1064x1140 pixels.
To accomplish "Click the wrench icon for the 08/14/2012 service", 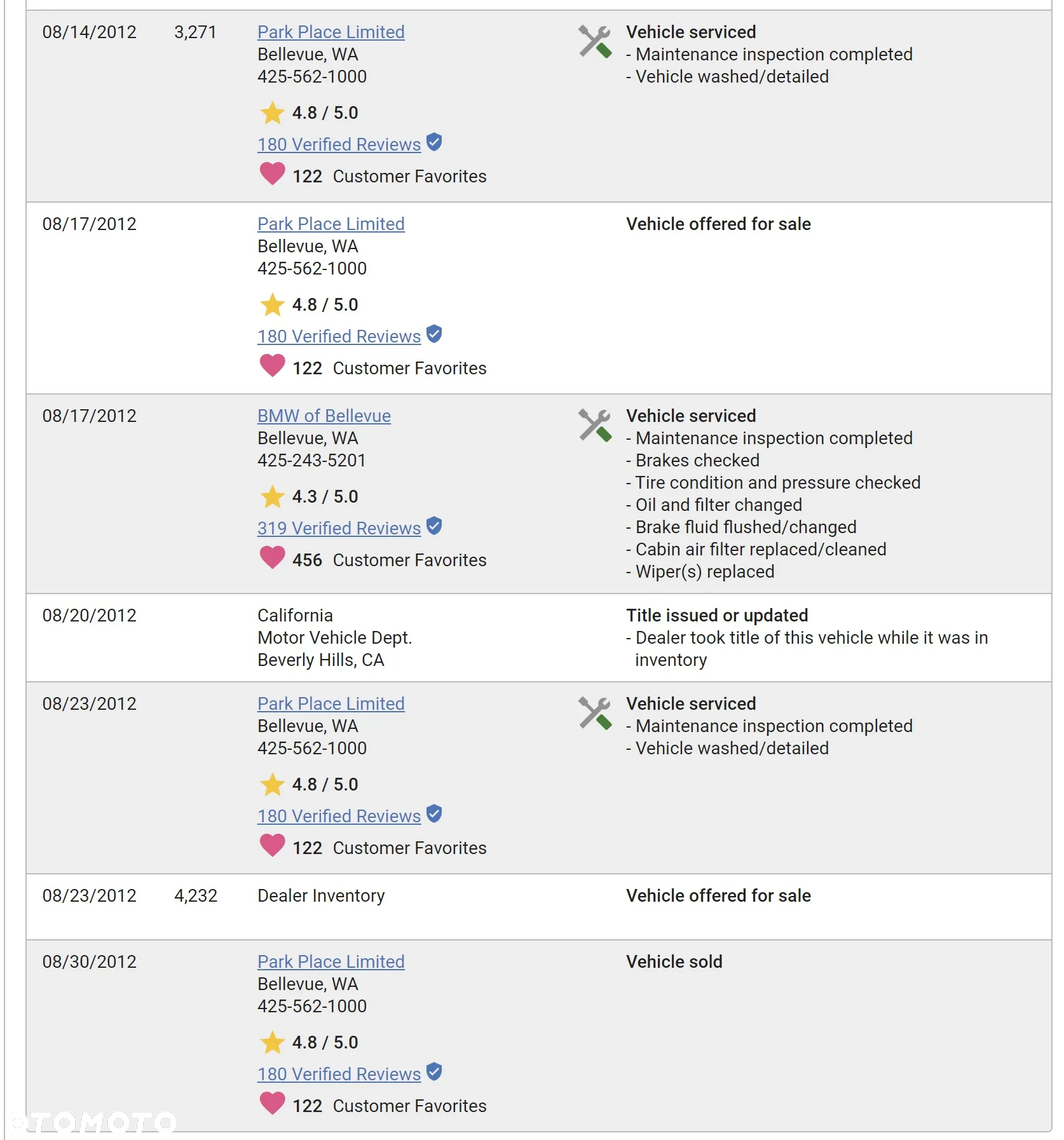I will [x=595, y=41].
